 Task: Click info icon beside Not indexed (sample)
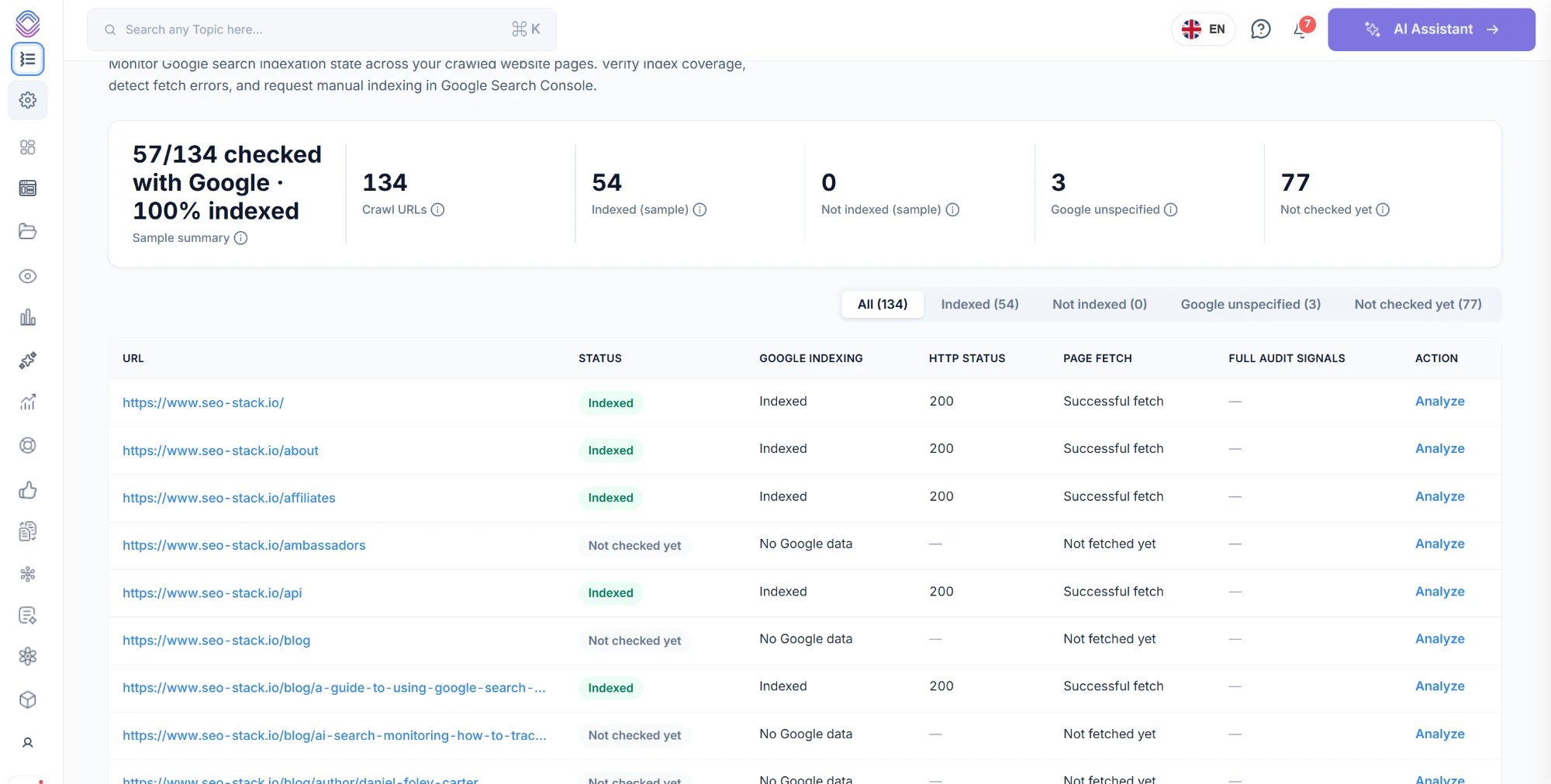pos(952,209)
